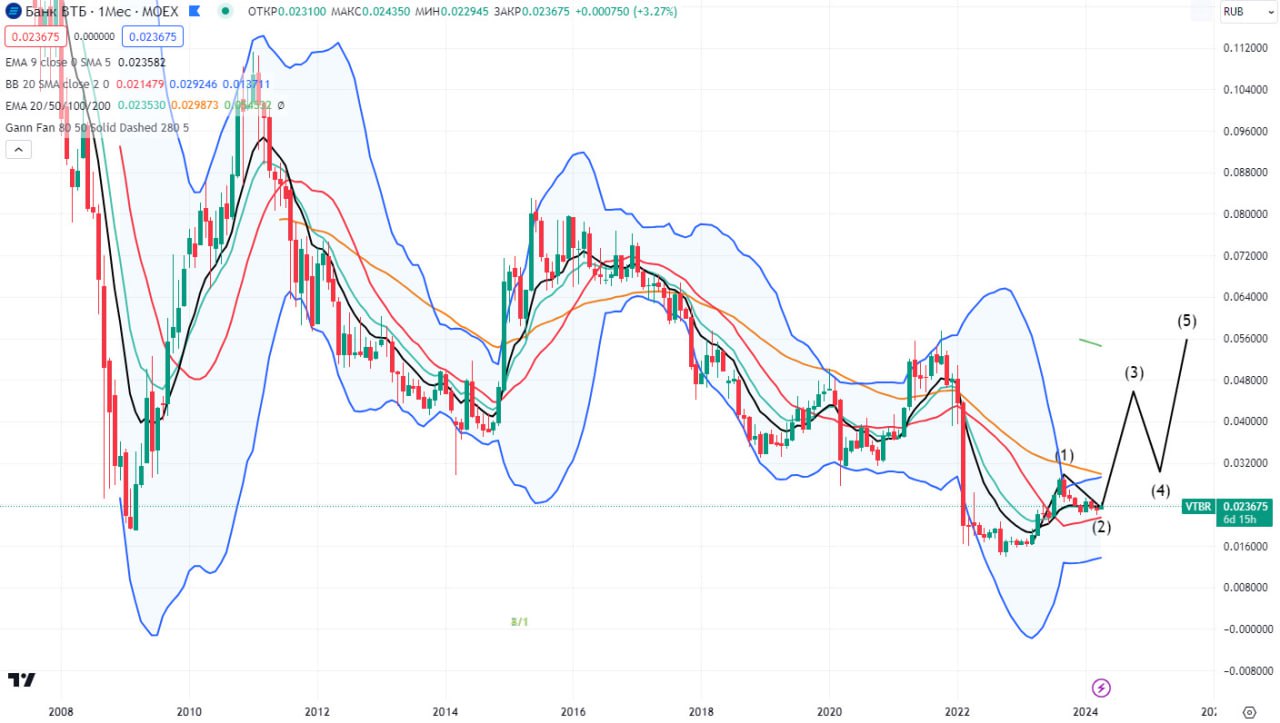Click the green B/1 marker text
Viewport: 1280px width, 723px height.
click(x=519, y=621)
